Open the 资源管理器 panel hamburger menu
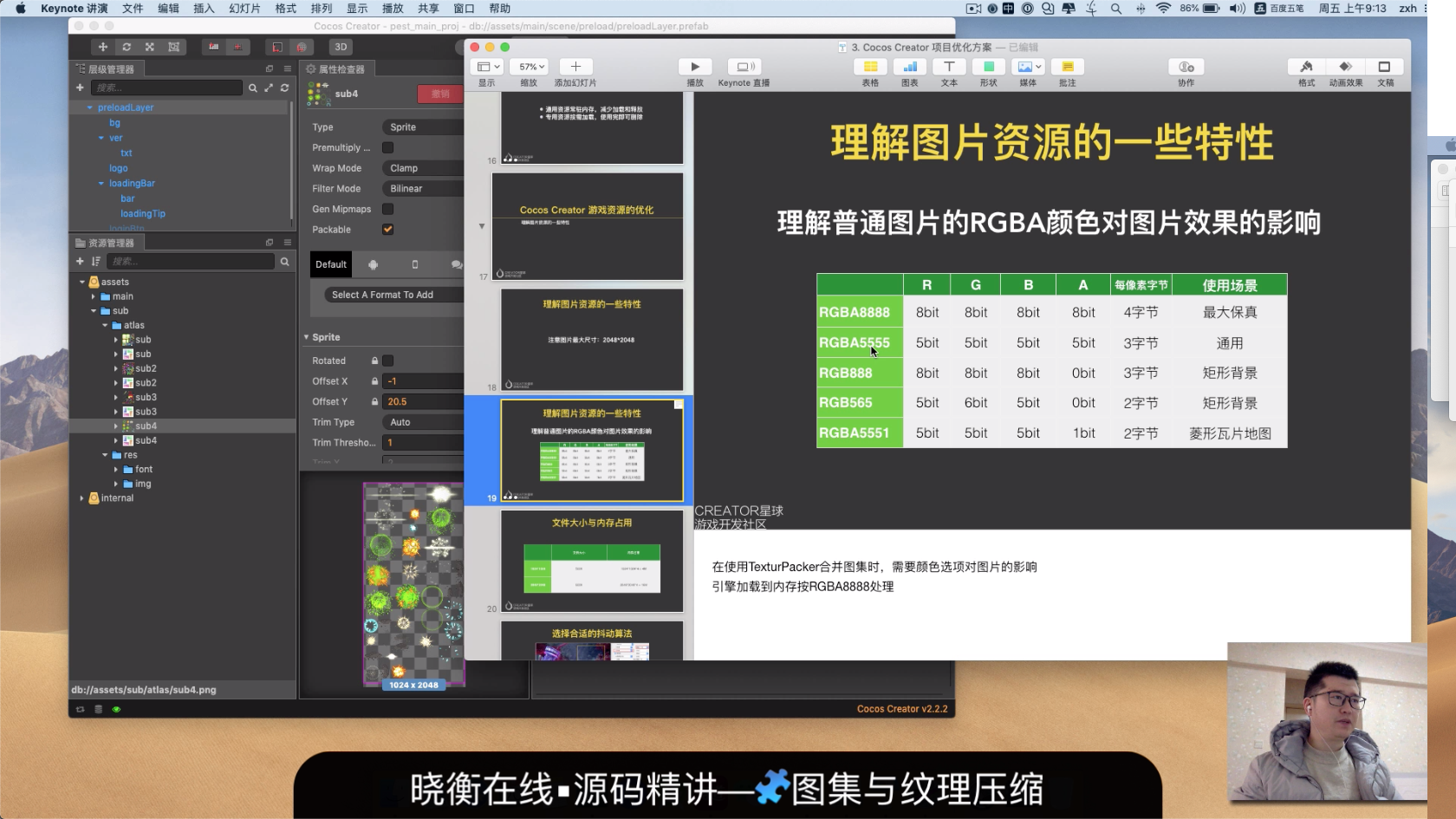 [287, 243]
